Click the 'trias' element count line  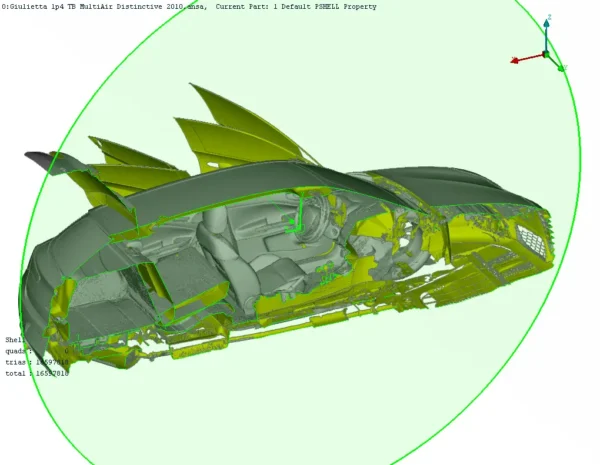pos(37,362)
